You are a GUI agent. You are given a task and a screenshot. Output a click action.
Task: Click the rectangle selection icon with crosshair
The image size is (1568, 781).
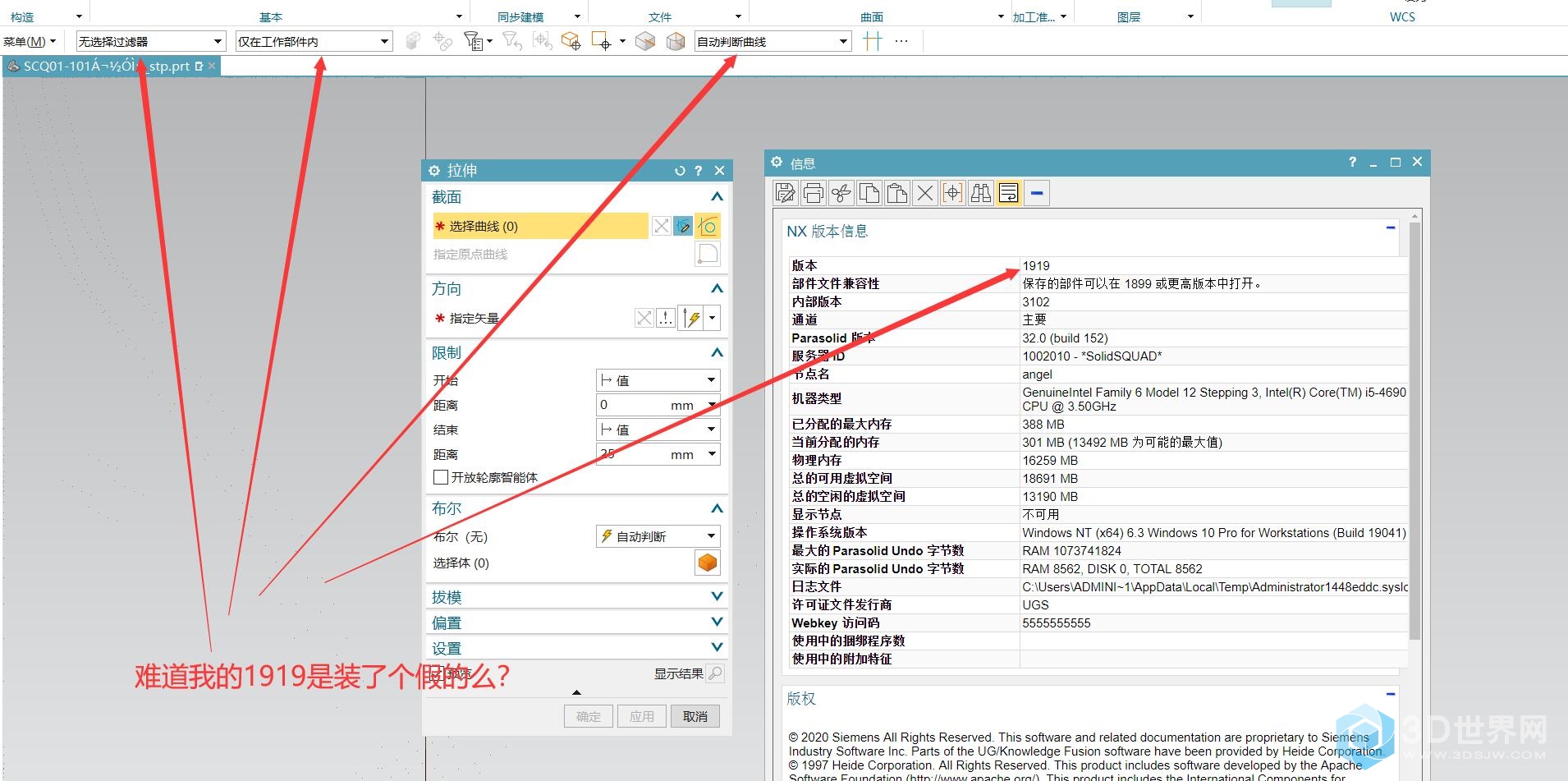(x=602, y=41)
